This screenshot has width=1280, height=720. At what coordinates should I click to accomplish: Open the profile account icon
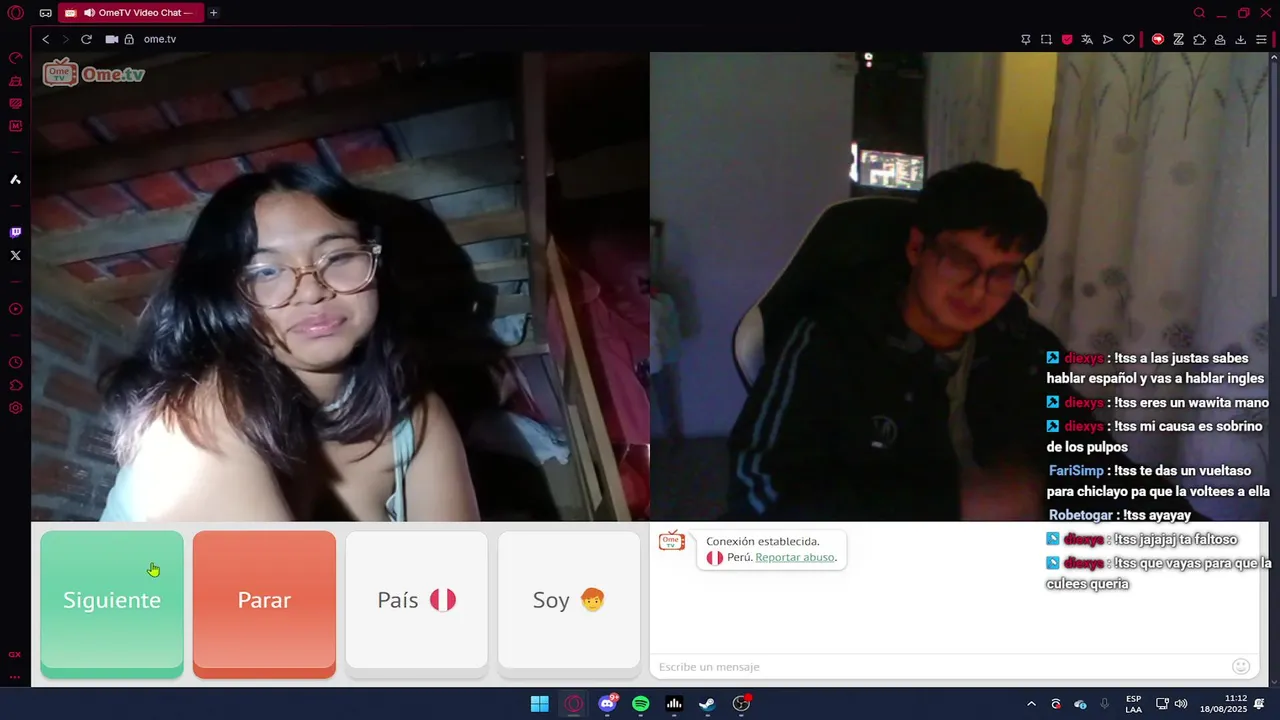pos(1220,39)
